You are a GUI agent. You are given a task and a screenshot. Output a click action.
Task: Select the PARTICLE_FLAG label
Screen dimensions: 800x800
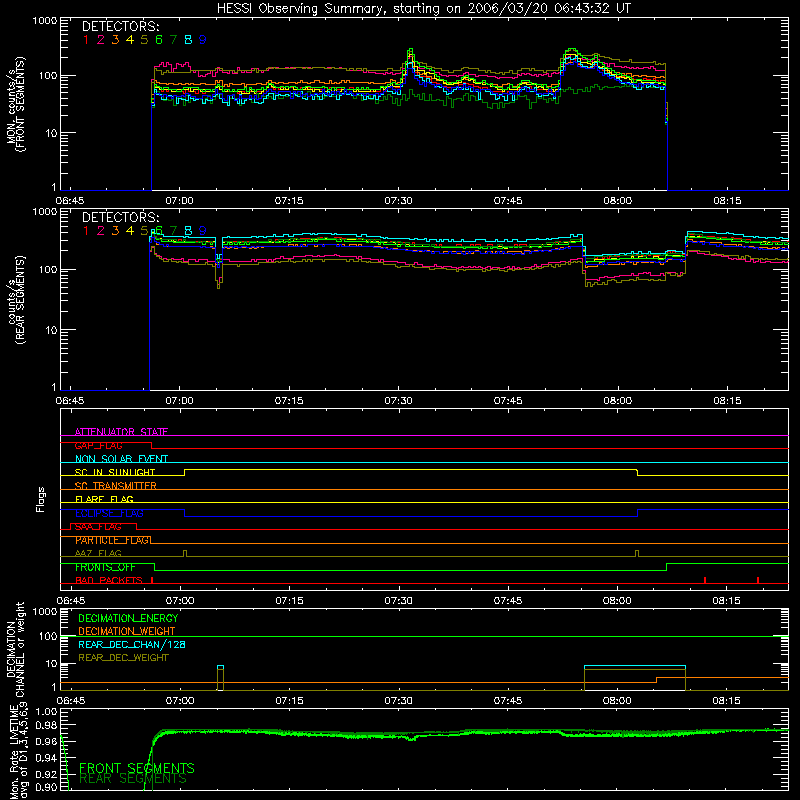pyautogui.click(x=113, y=540)
